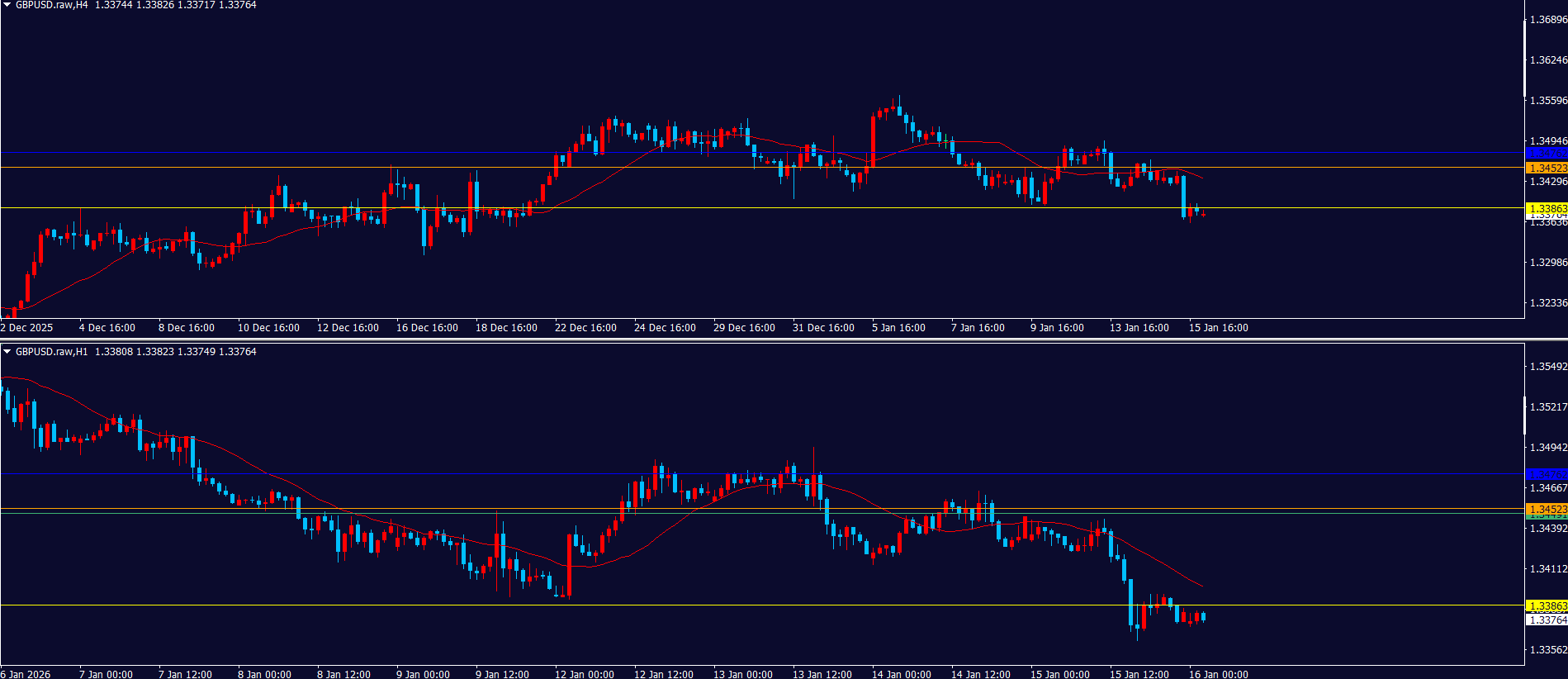Select yellow 1.33863 price tag on H4 chart
The height and width of the screenshot is (679, 1568).
point(1547,209)
